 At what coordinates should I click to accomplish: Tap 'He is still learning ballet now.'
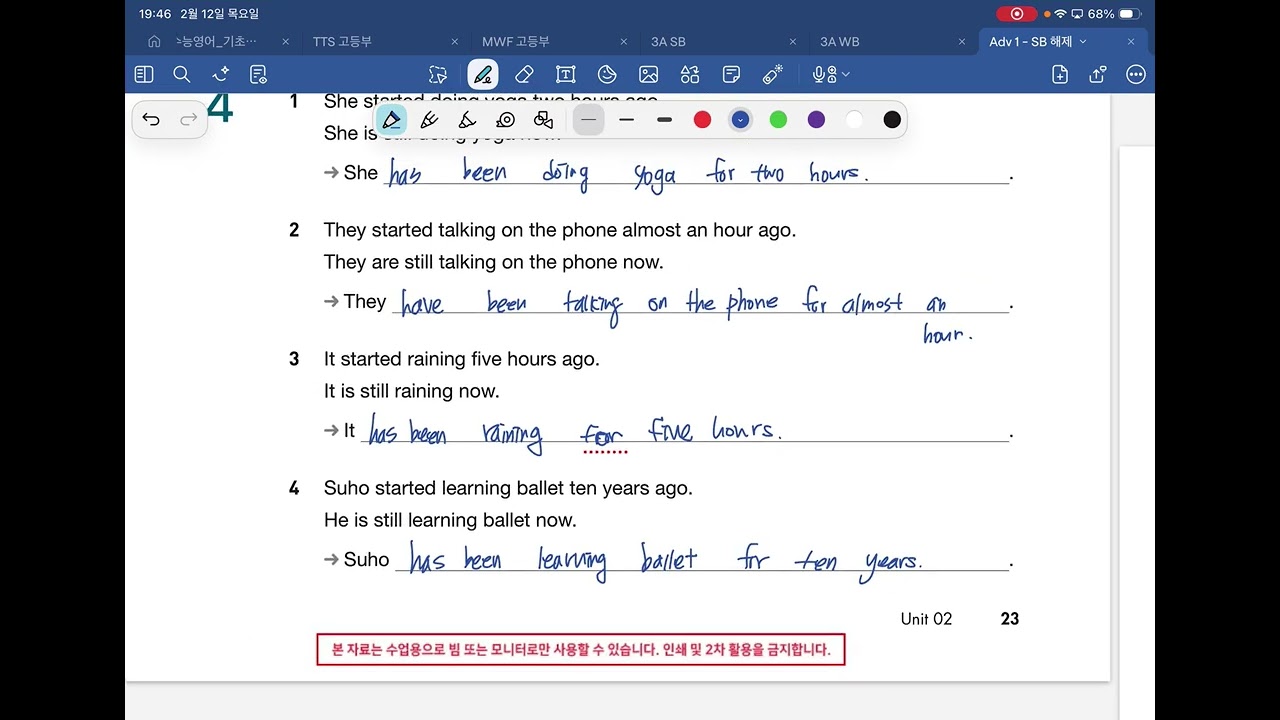(450, 520)
